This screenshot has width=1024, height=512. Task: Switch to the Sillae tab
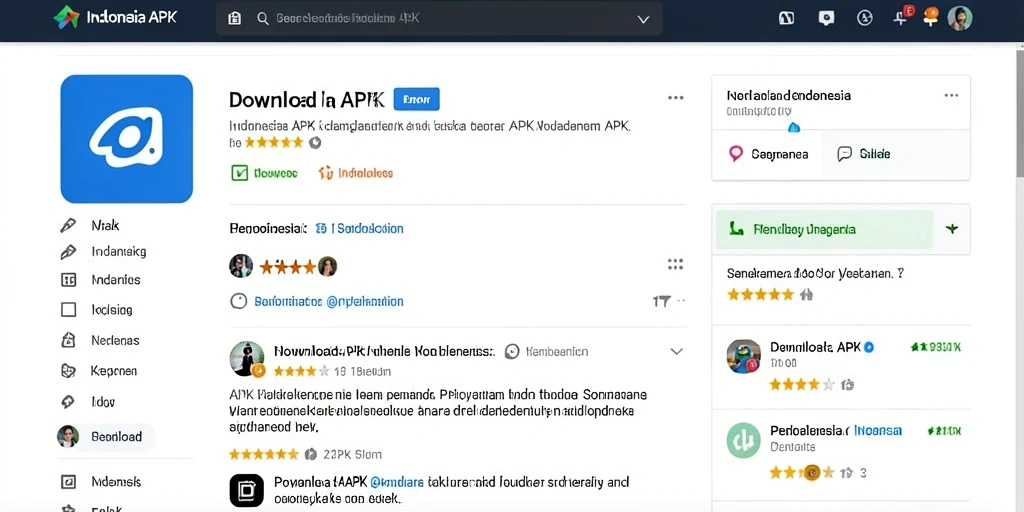tap(863, 154)
